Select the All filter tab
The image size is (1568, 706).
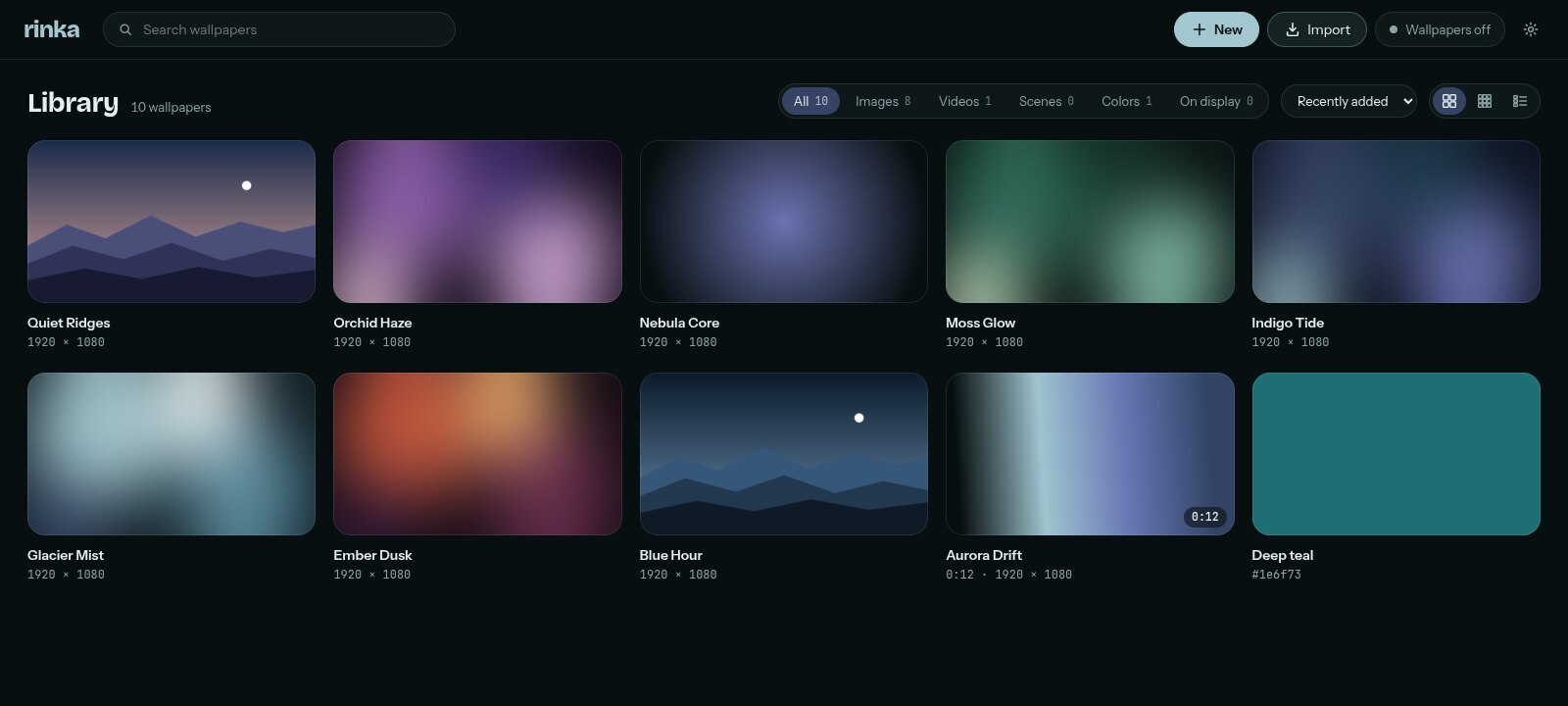point(810,101)
